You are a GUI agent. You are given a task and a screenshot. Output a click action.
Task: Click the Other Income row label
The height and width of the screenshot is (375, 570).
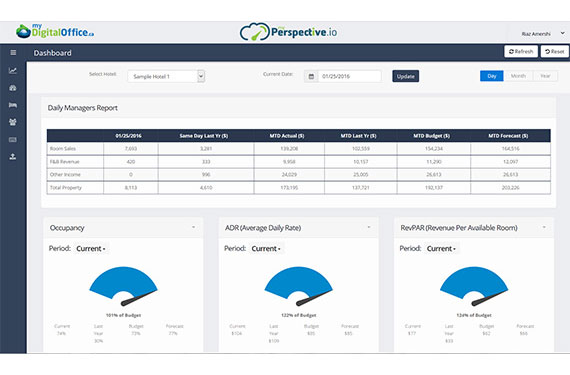pos(65,175)
